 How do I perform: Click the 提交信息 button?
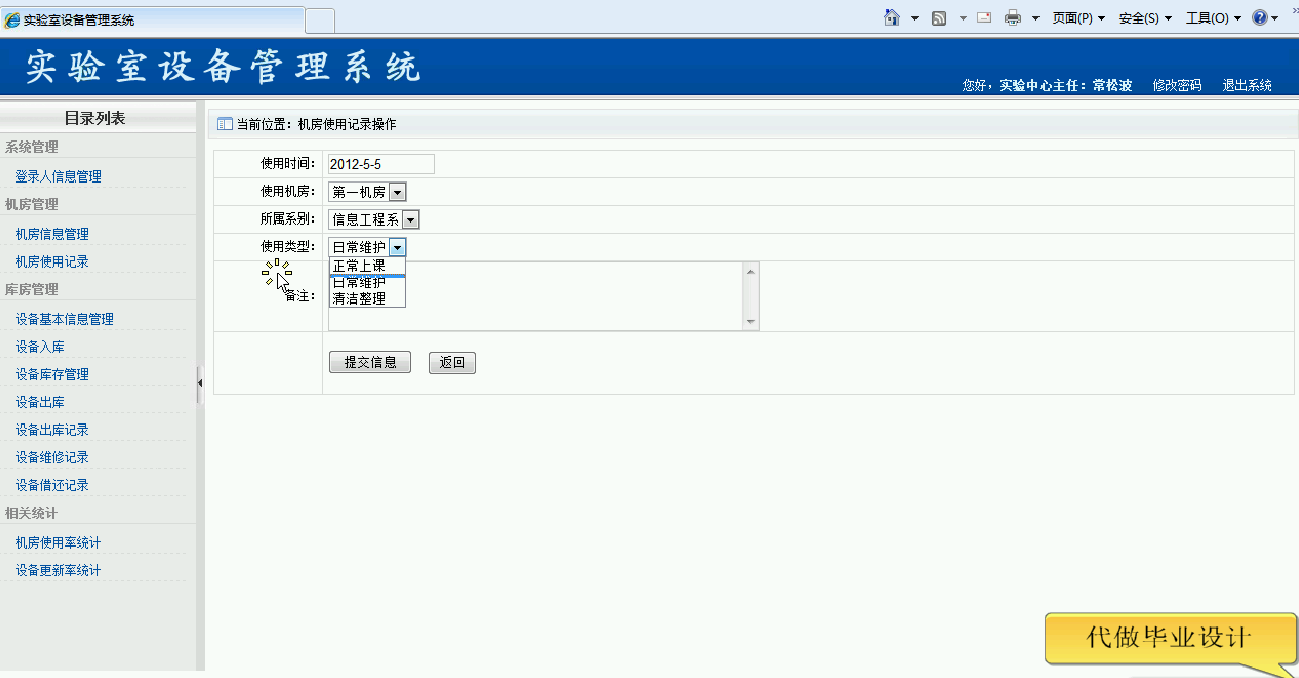[x=370, y=363]
